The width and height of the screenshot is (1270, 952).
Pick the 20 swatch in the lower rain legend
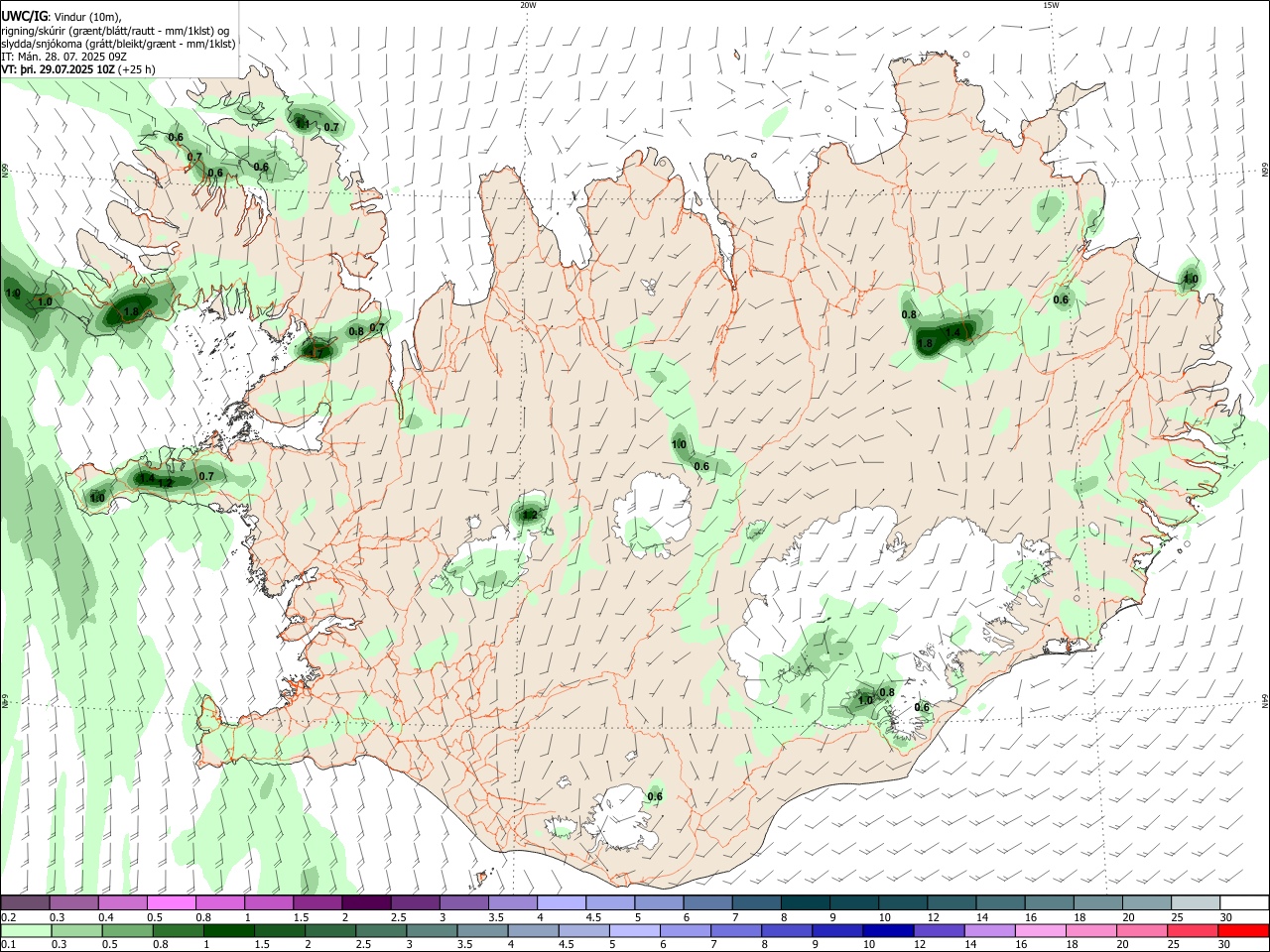1142,930
